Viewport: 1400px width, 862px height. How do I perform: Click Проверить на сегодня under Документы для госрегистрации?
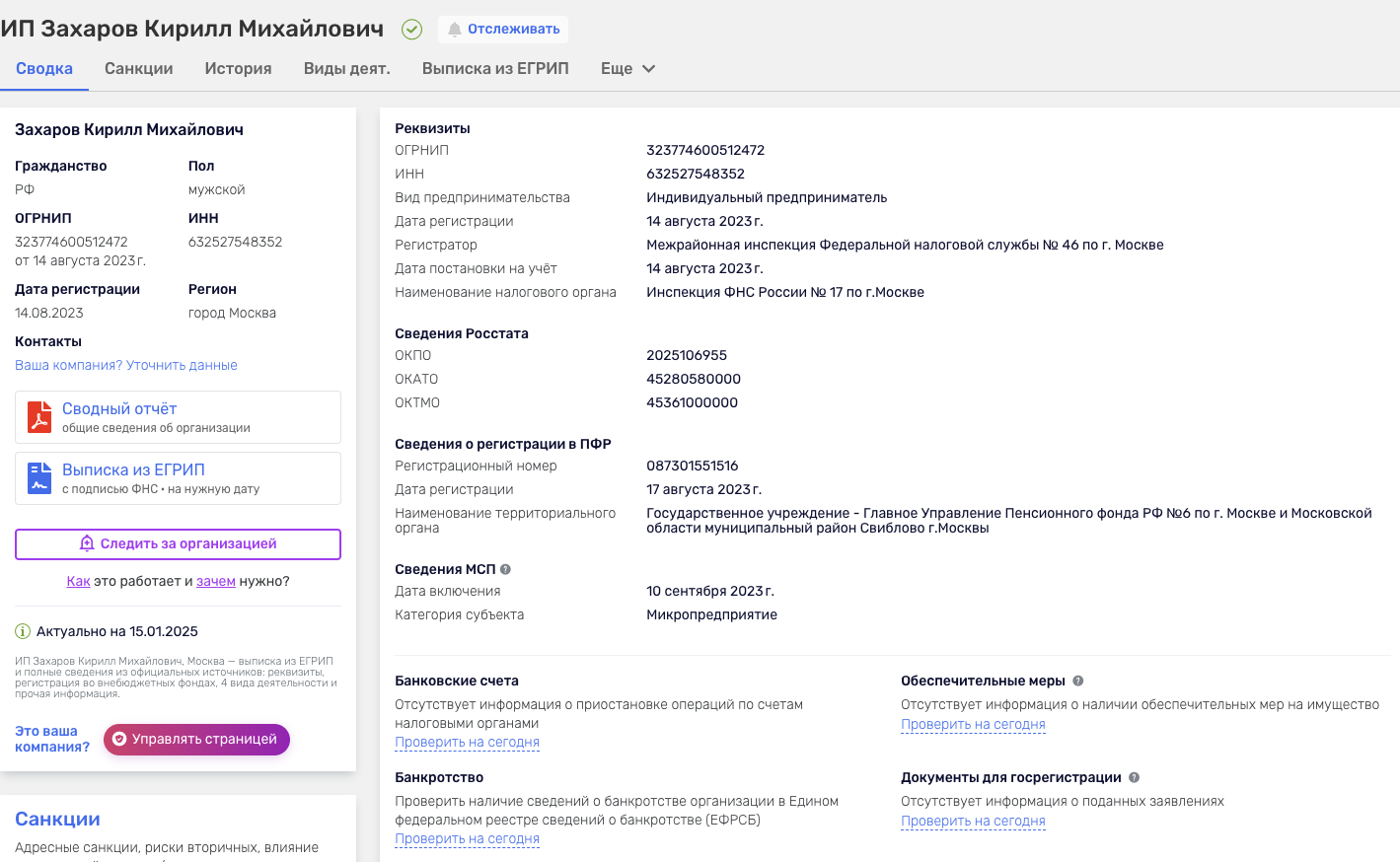click(x=973, y=821)
